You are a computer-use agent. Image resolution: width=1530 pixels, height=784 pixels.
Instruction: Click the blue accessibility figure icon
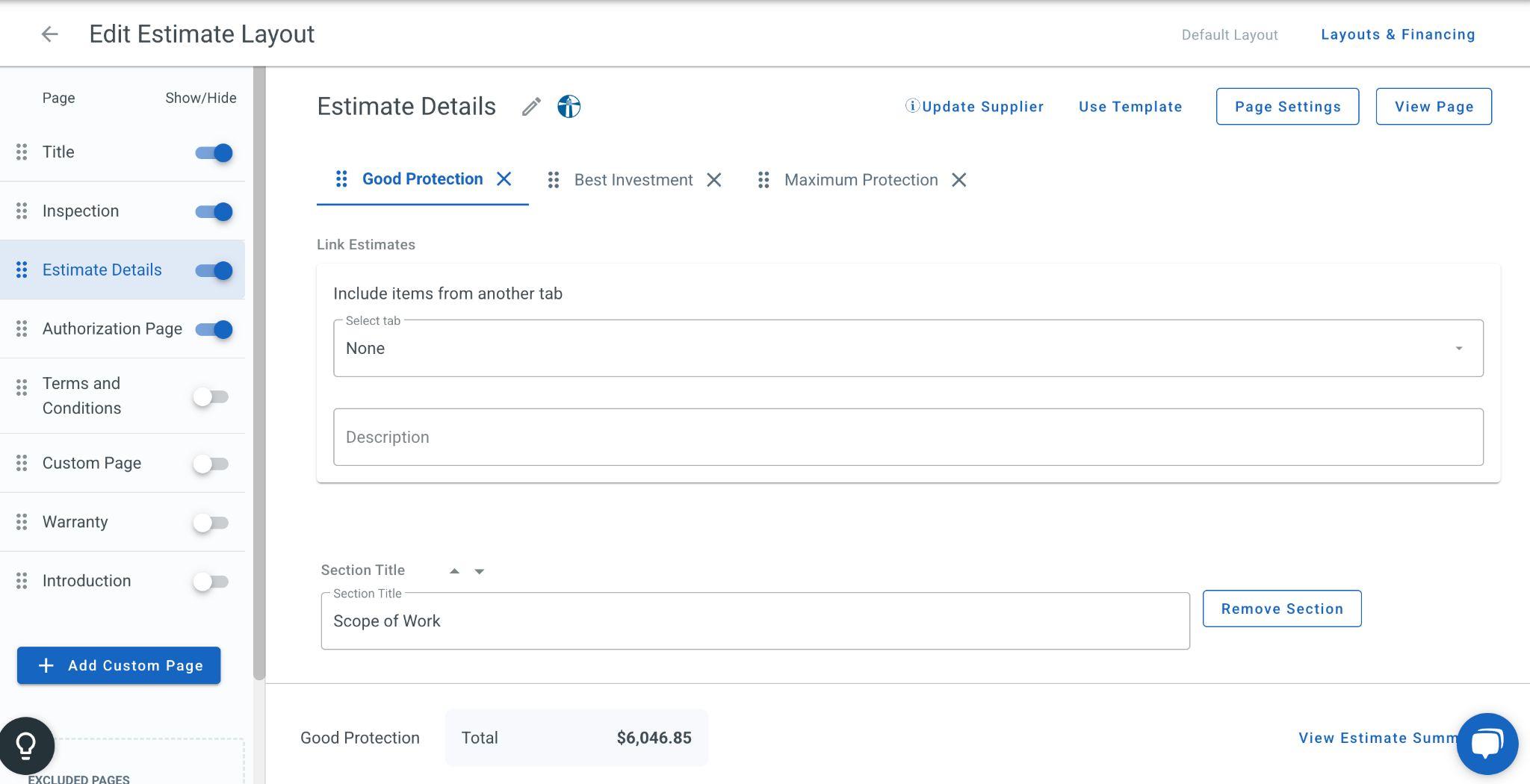[x=569, y=107]
